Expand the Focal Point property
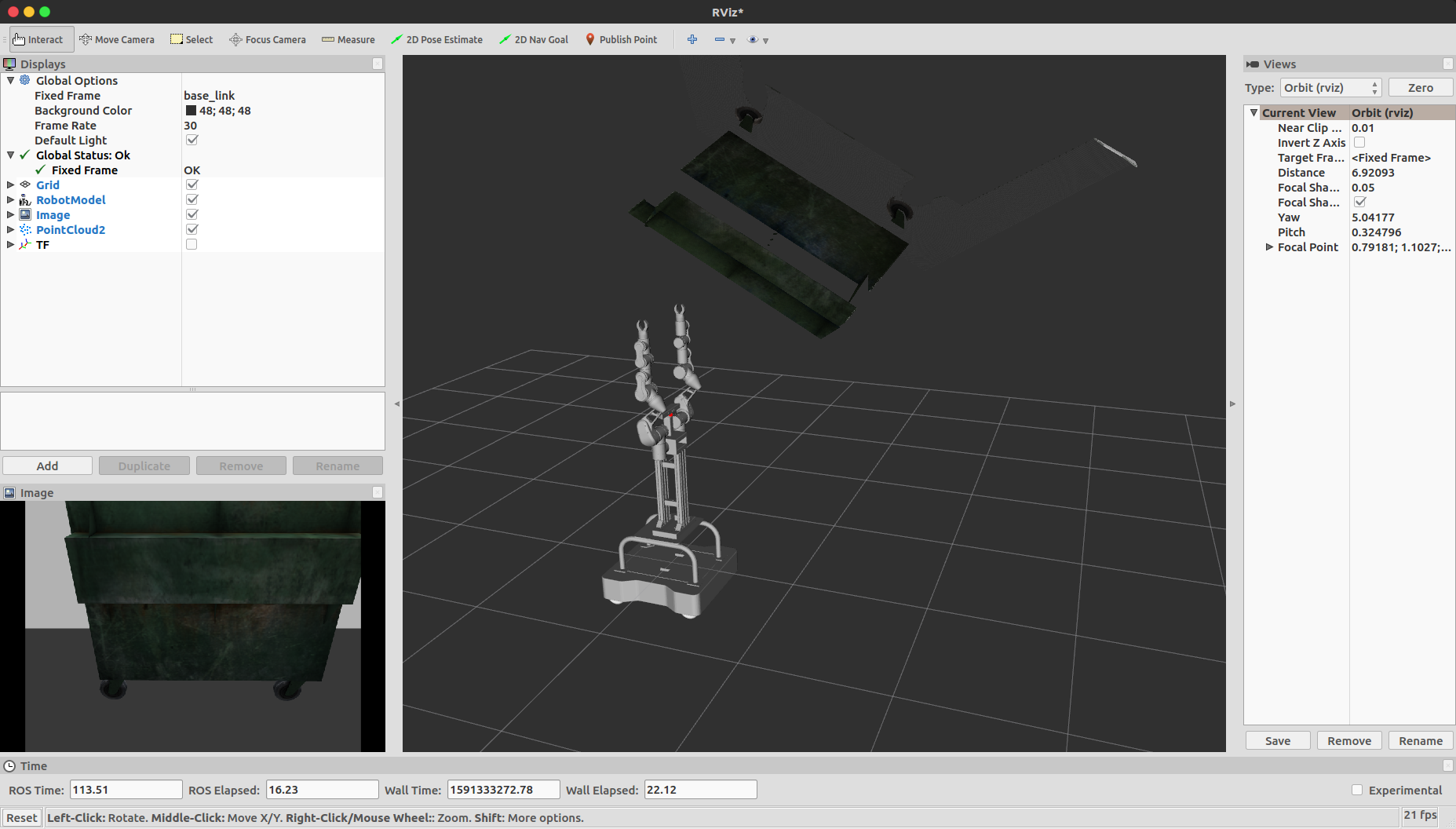The image size is (1456, 829). pyautogui.click(x=1269, y=247)
